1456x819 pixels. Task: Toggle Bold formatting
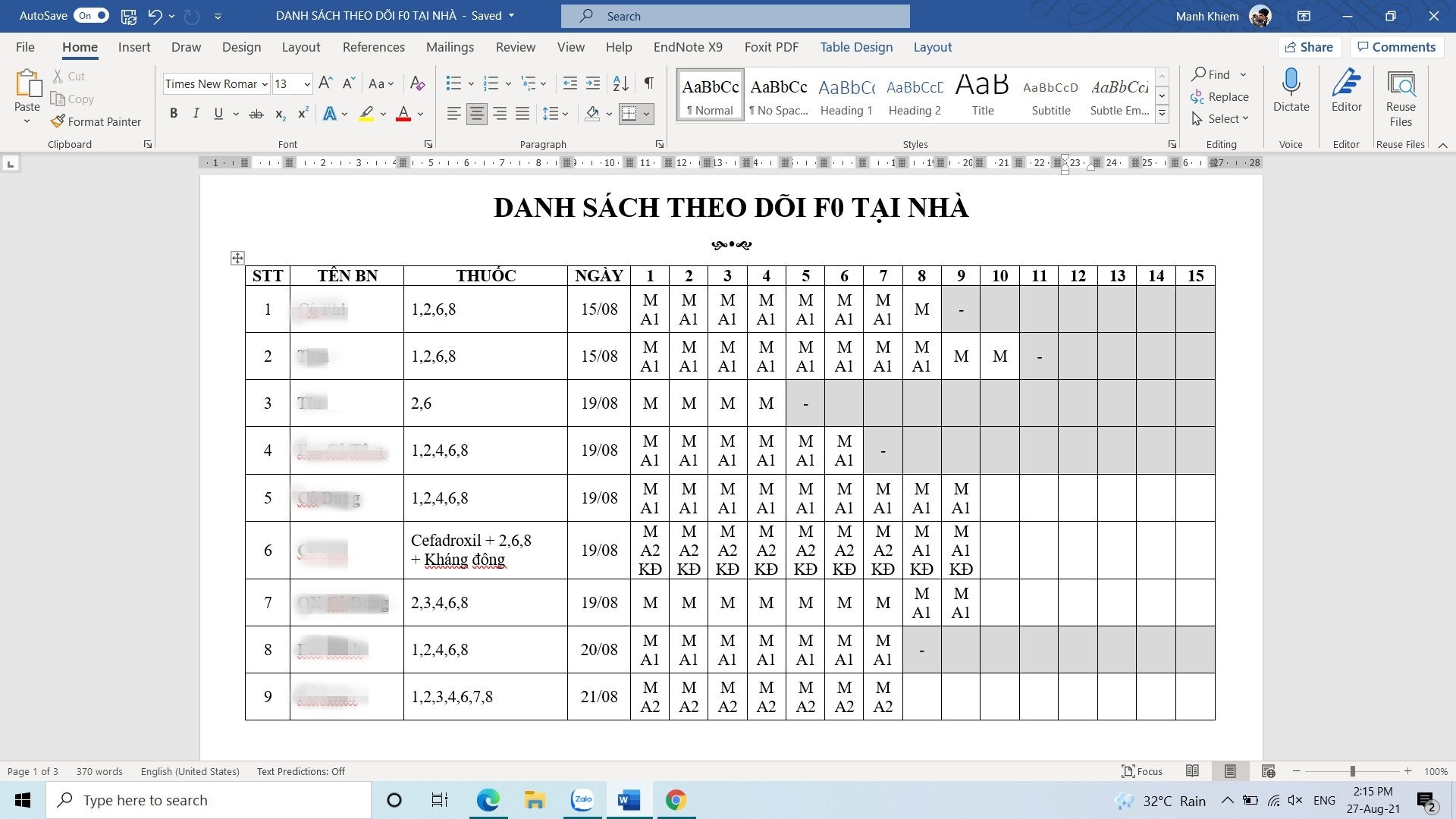point(174,114)
